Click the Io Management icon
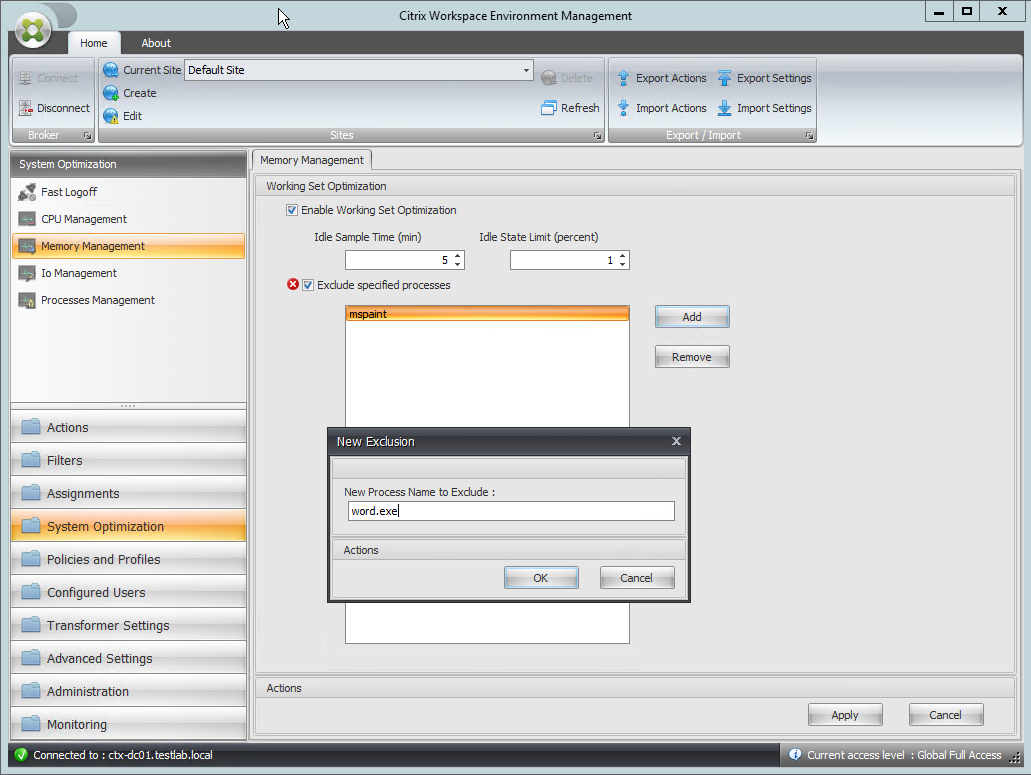 click(27, 273)
